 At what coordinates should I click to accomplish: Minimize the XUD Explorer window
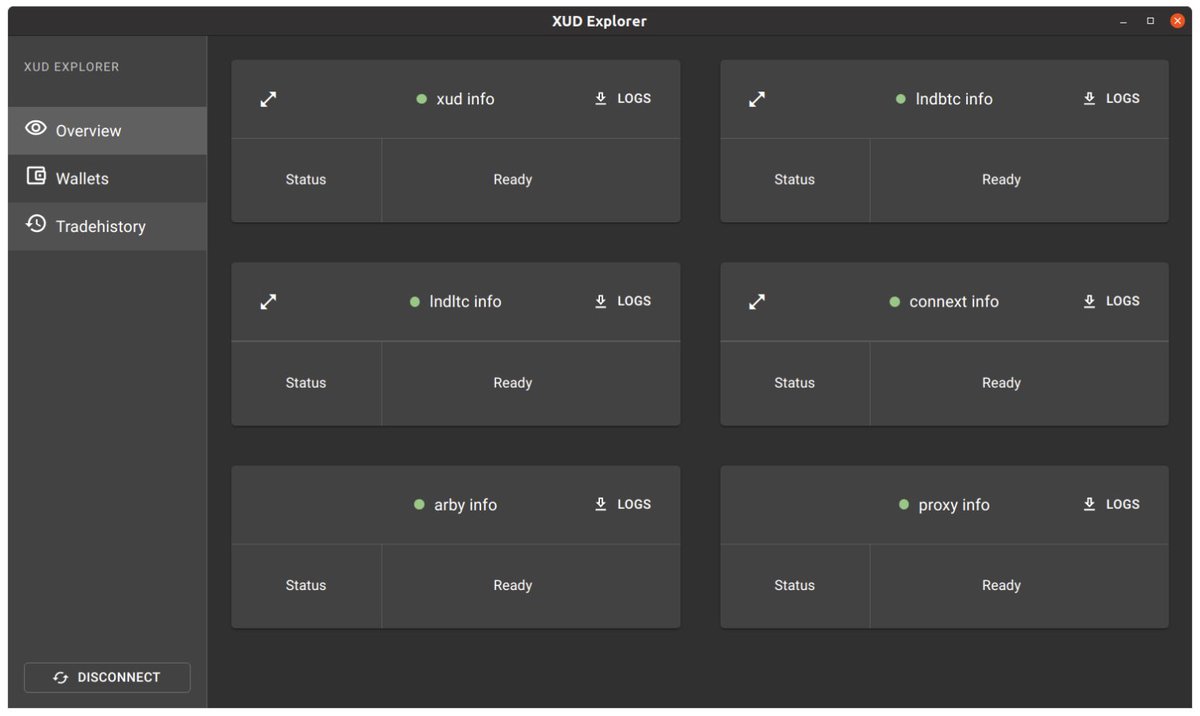[1124, 21]
